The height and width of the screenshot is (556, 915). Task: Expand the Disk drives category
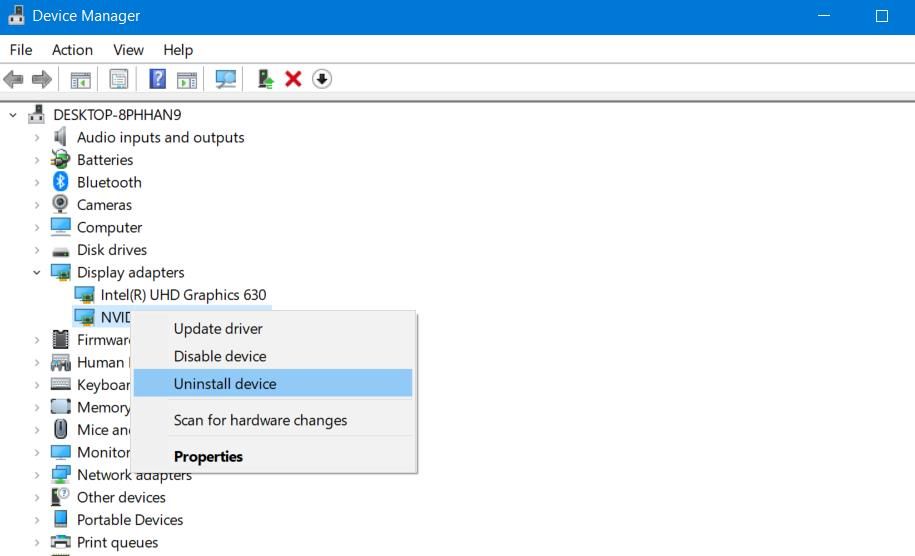click(x=37, y=250)
